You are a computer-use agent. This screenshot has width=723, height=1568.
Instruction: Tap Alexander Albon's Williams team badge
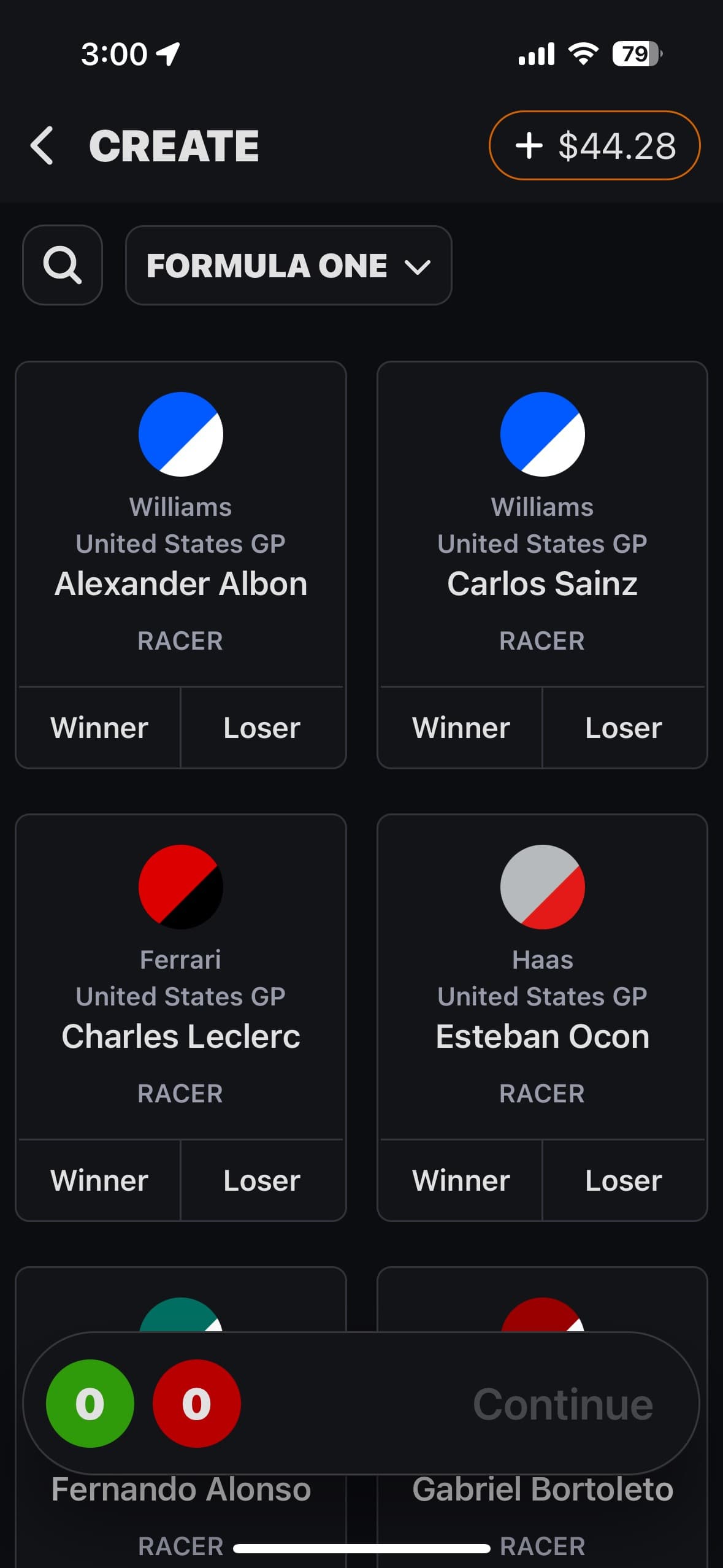pos(181,434)
